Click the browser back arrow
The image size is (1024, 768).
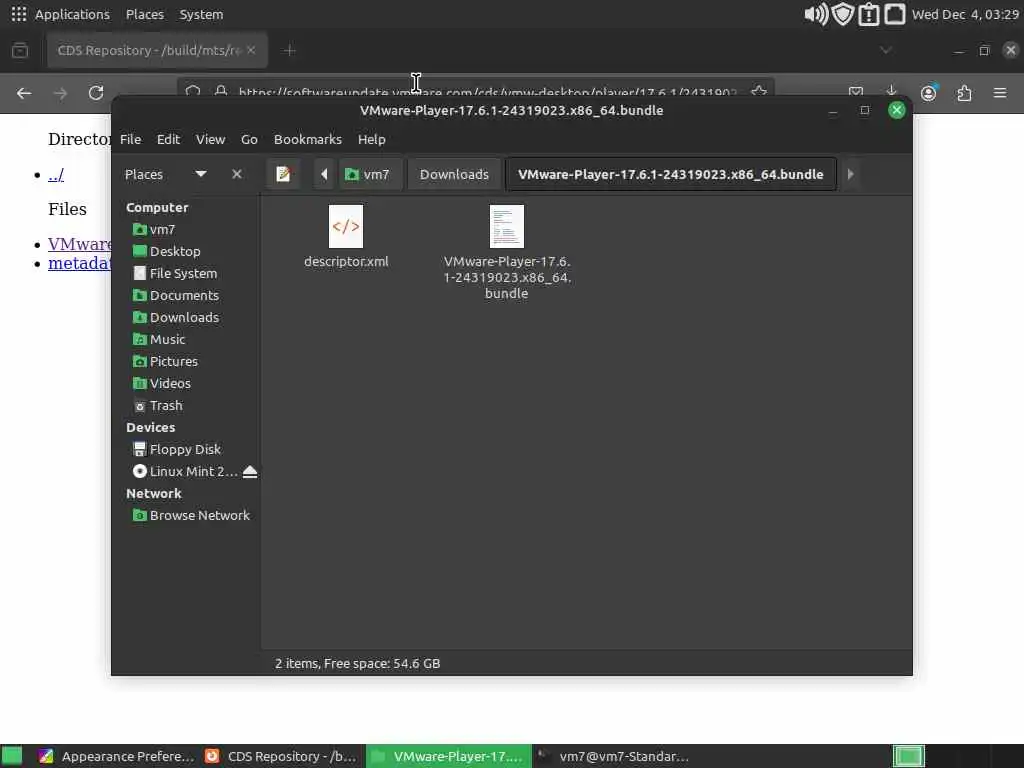(24, 93)
